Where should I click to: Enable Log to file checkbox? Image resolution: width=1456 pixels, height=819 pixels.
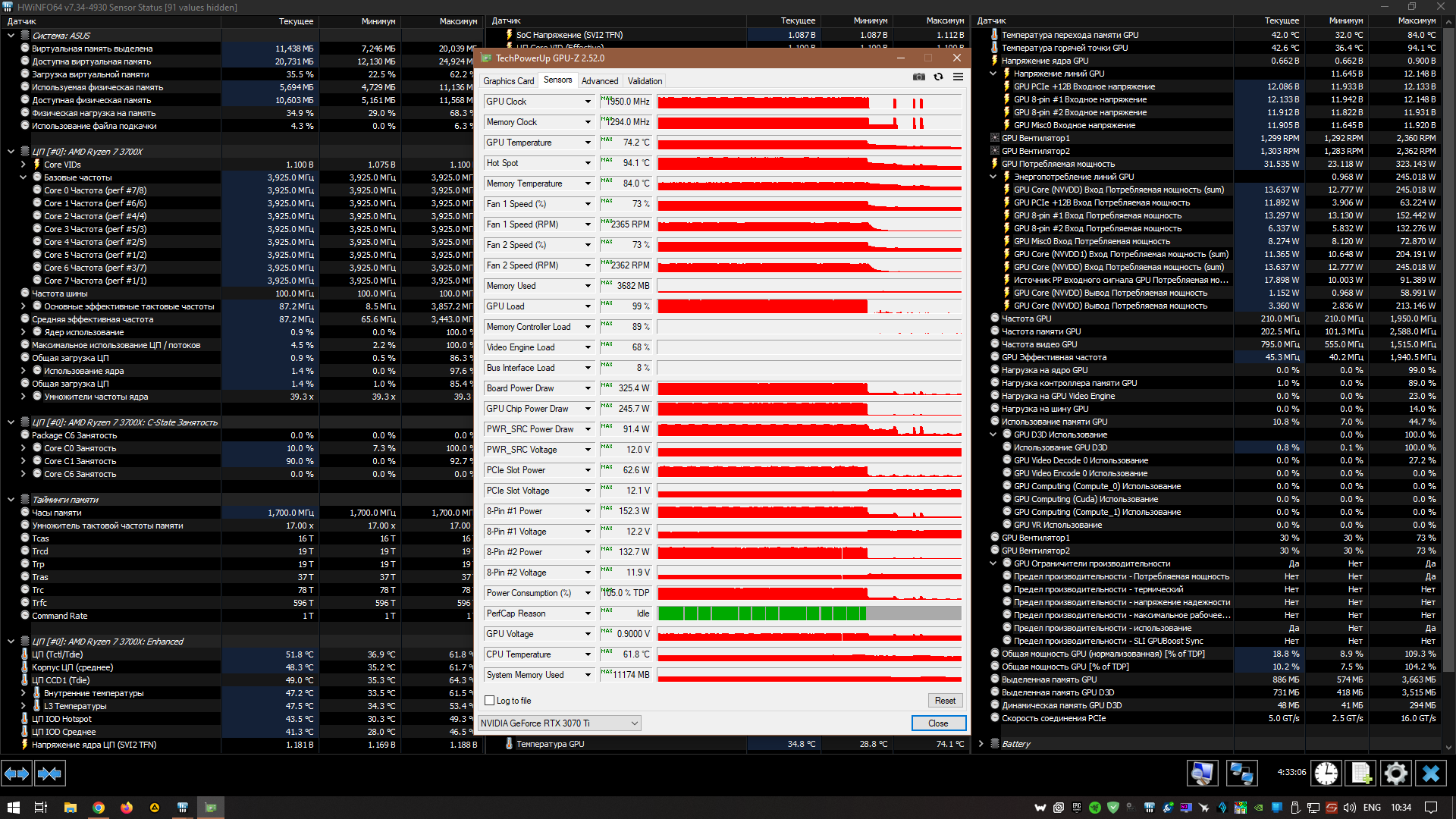(x=490, y=701)
